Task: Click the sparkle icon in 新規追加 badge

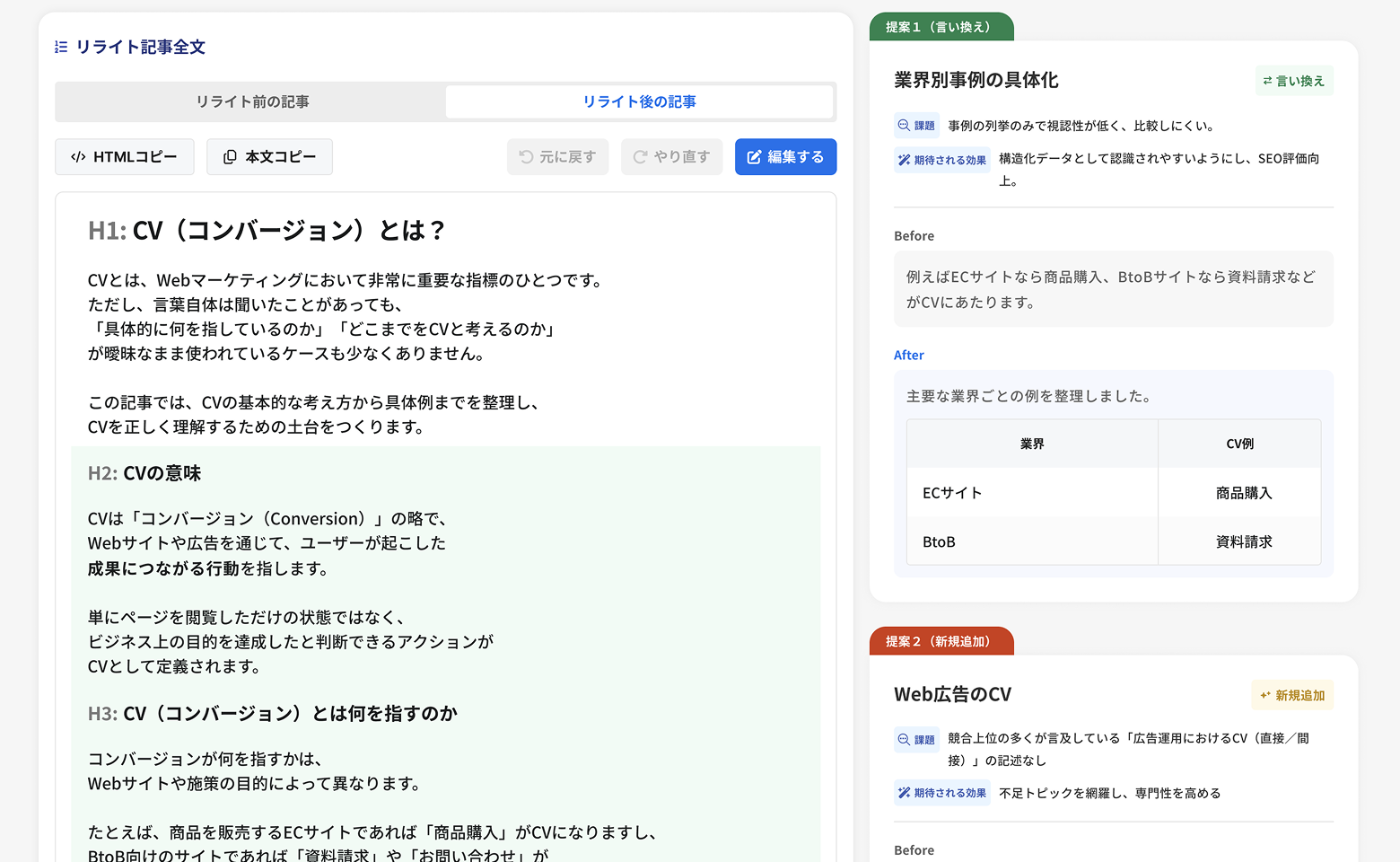Action: tap(1264, 695)
